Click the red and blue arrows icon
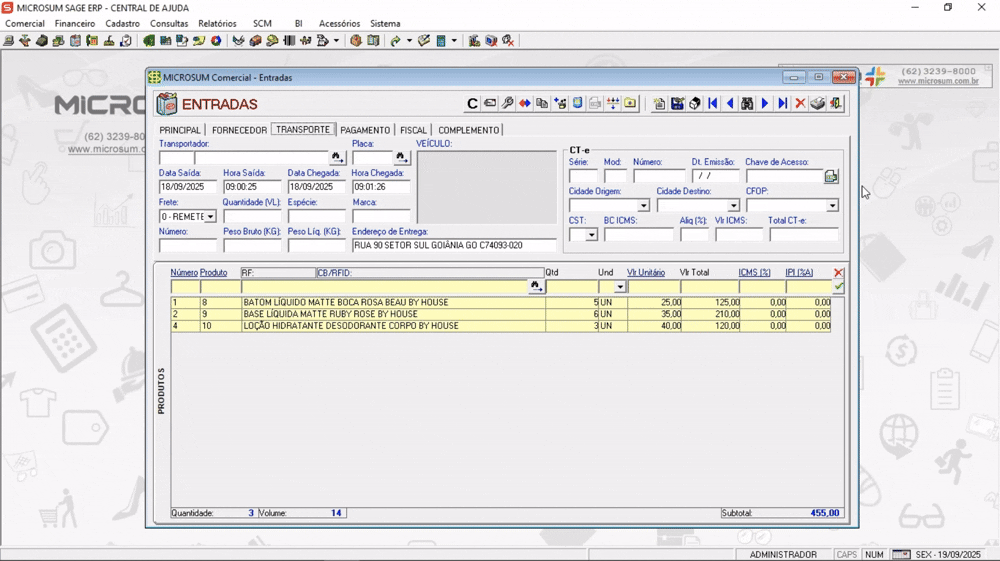The image size is (1000, 561). coord(525,103)
